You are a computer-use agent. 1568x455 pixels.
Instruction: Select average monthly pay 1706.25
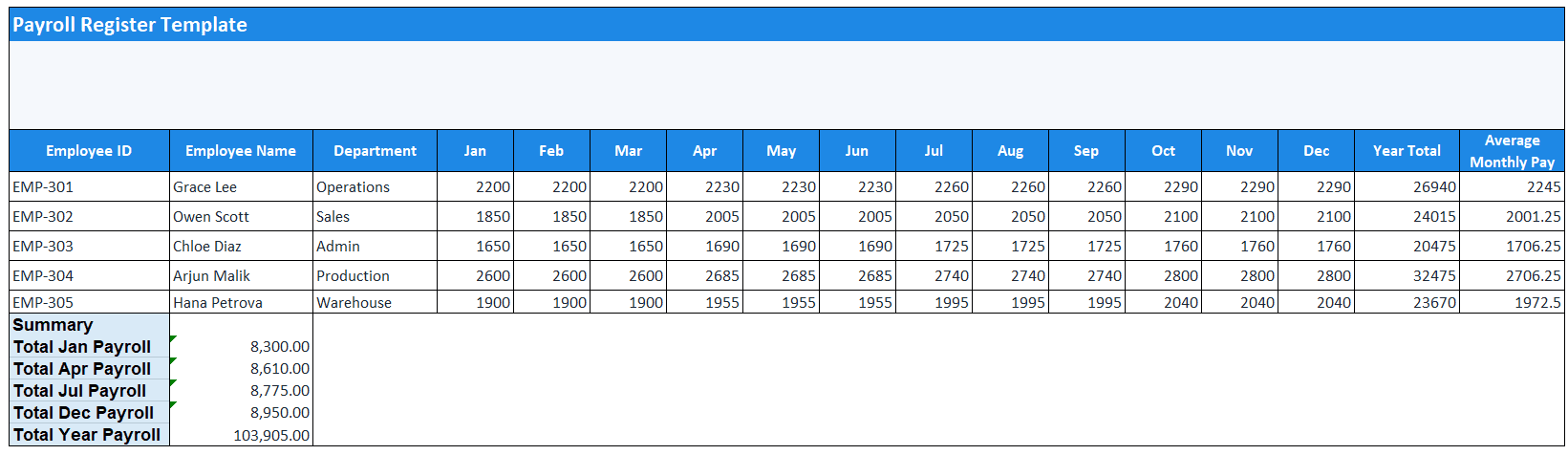coord(1512,246)
